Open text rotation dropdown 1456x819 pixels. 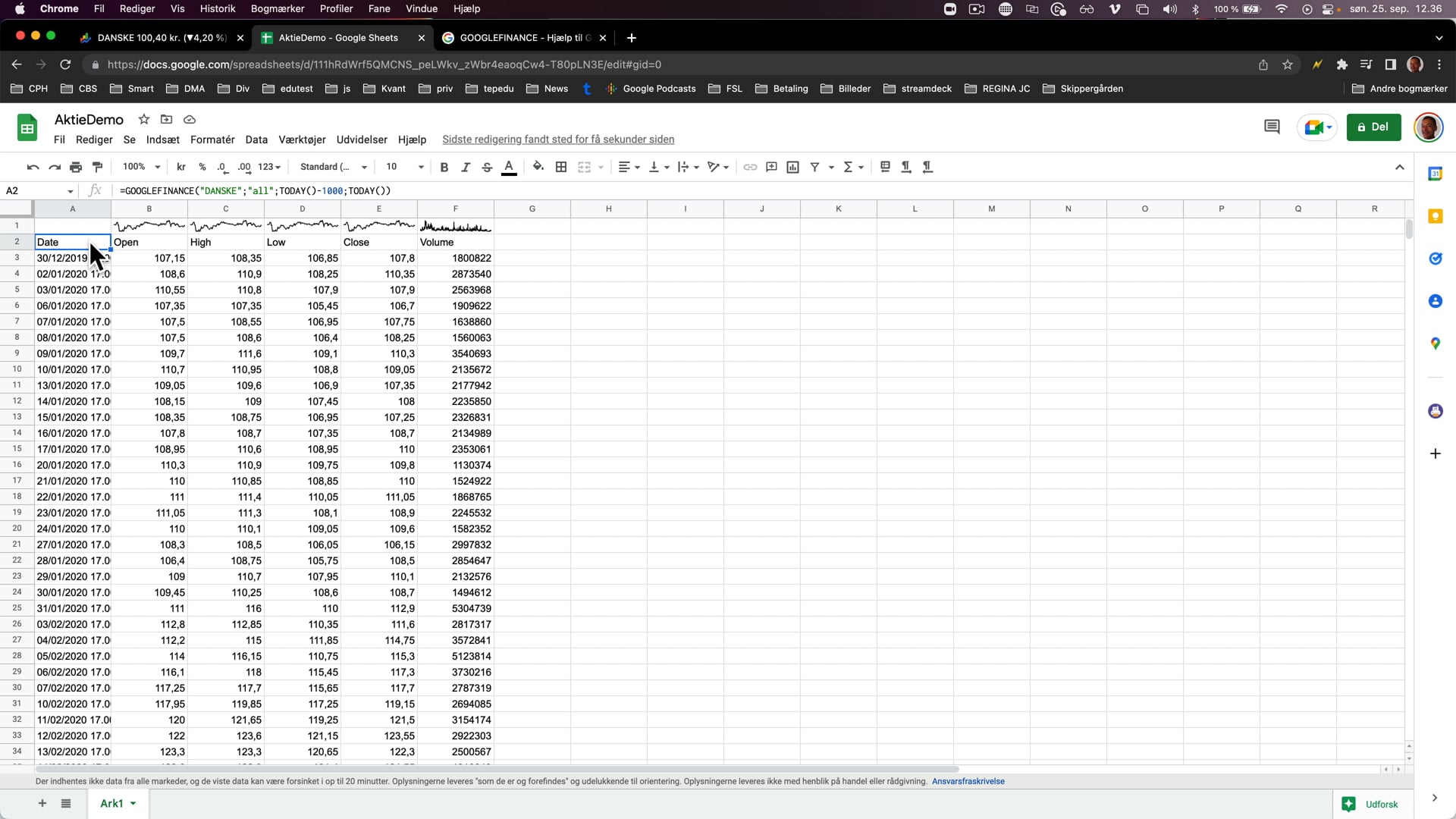[717, 167]
